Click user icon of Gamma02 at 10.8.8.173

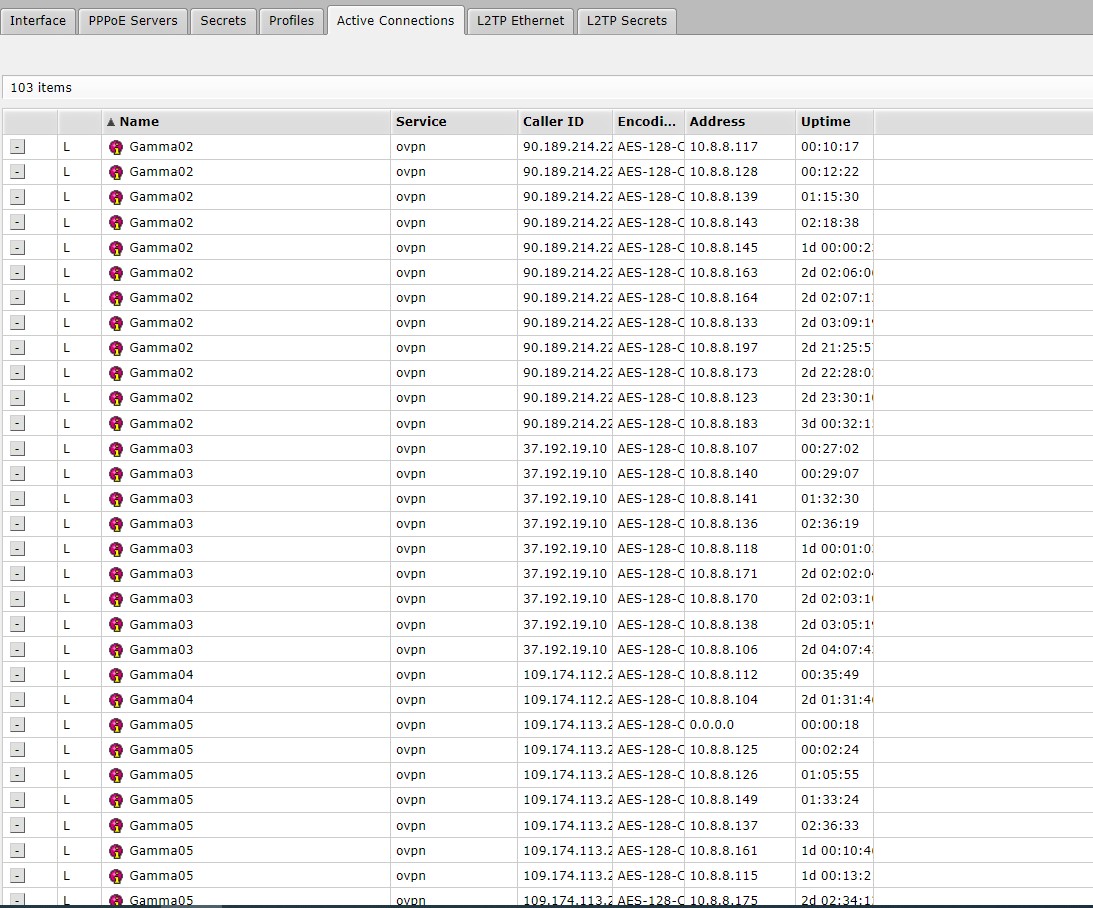click(x=116, y=374)
